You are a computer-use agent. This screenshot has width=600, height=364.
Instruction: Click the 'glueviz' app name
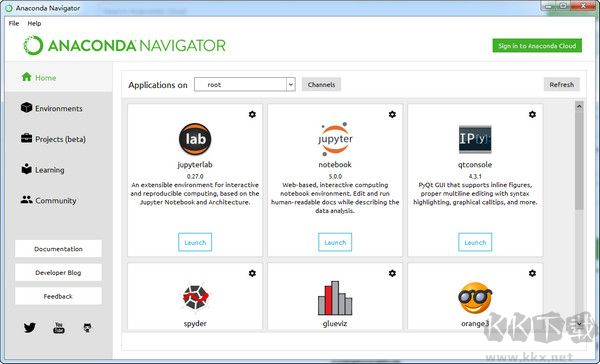click(335, 323)
